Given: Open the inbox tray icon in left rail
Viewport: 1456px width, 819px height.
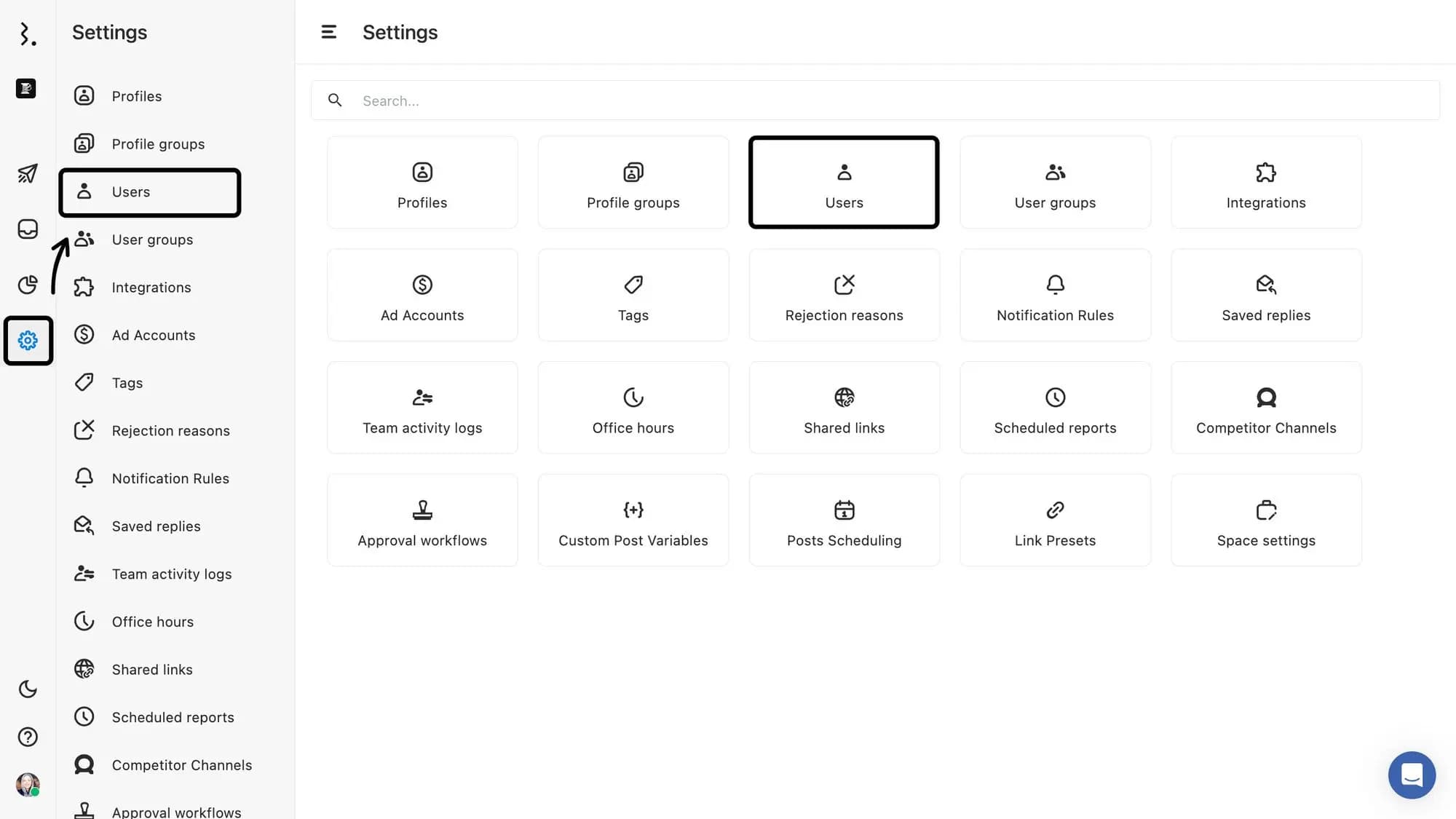Looking at the screenshot, I should [28, 229].
